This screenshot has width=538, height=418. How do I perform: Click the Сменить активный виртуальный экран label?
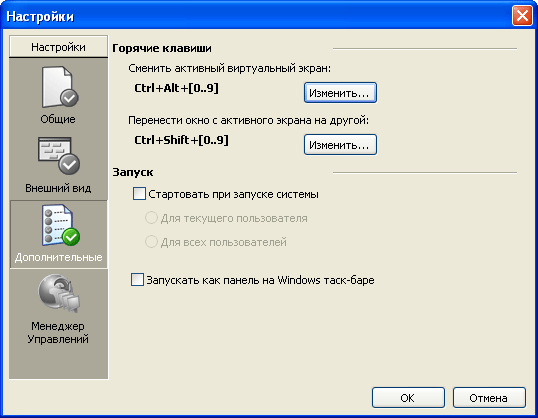click(x=230, y=68)
